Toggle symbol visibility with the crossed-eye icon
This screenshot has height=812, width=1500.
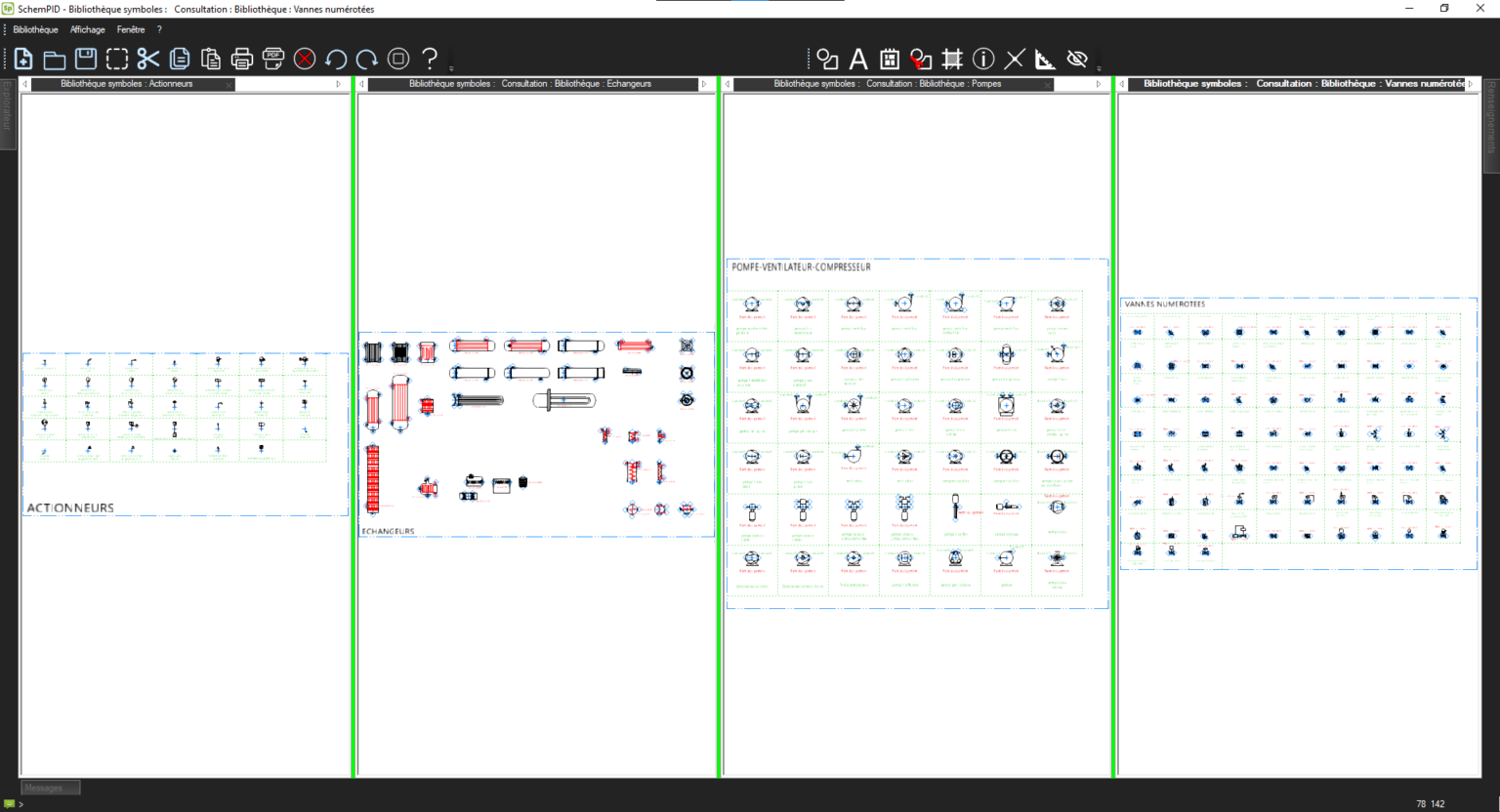click(x=1077, y=59)
